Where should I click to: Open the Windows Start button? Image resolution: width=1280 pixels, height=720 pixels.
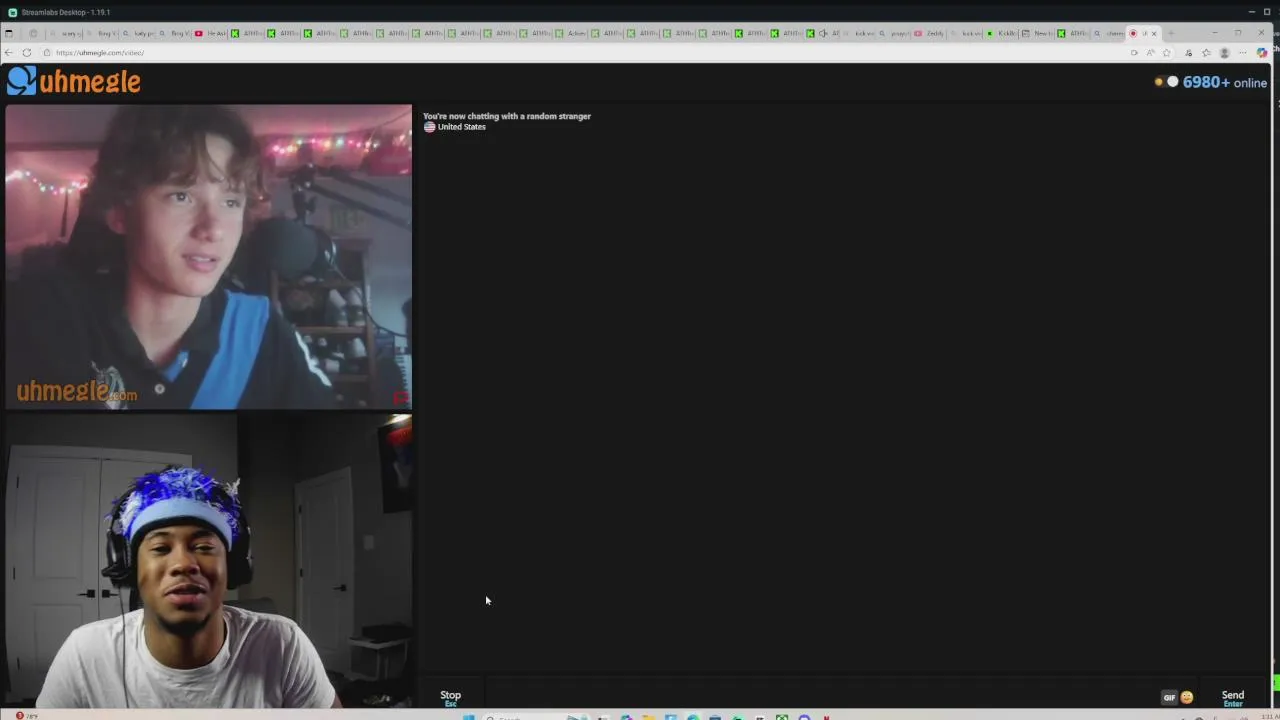point(468,716)
